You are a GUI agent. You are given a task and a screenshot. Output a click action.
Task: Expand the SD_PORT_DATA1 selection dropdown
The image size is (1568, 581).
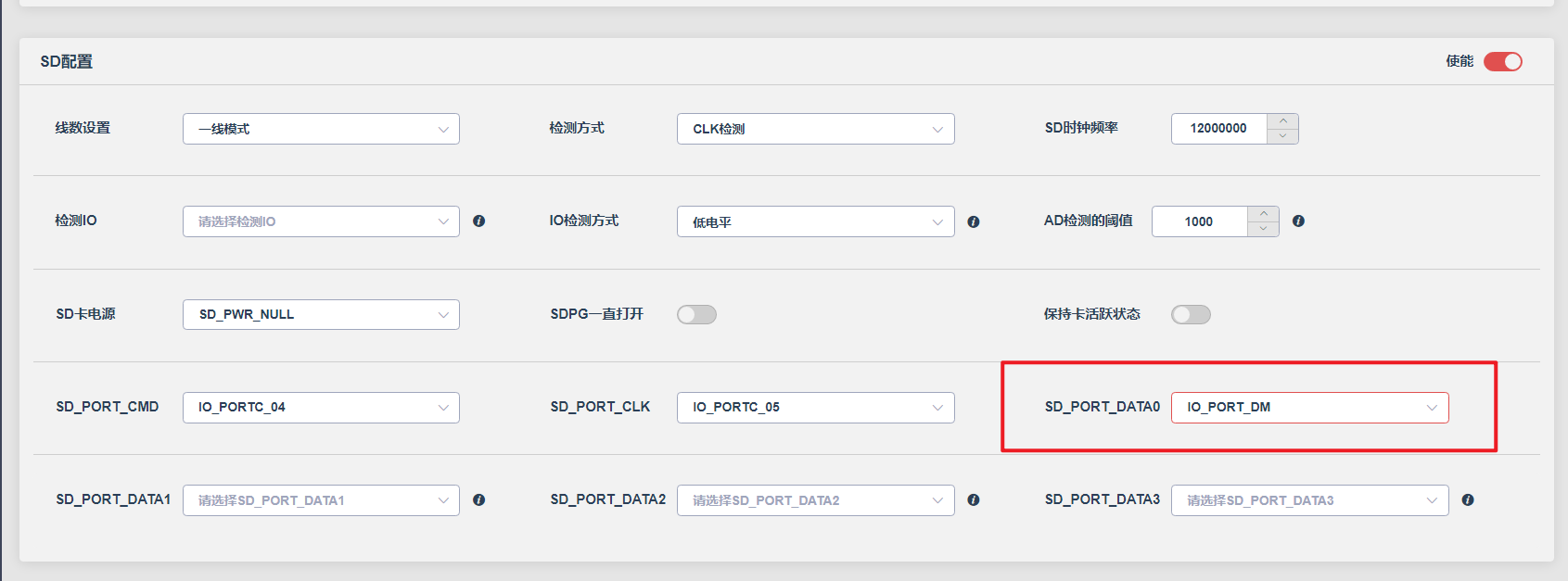[321, 500]
